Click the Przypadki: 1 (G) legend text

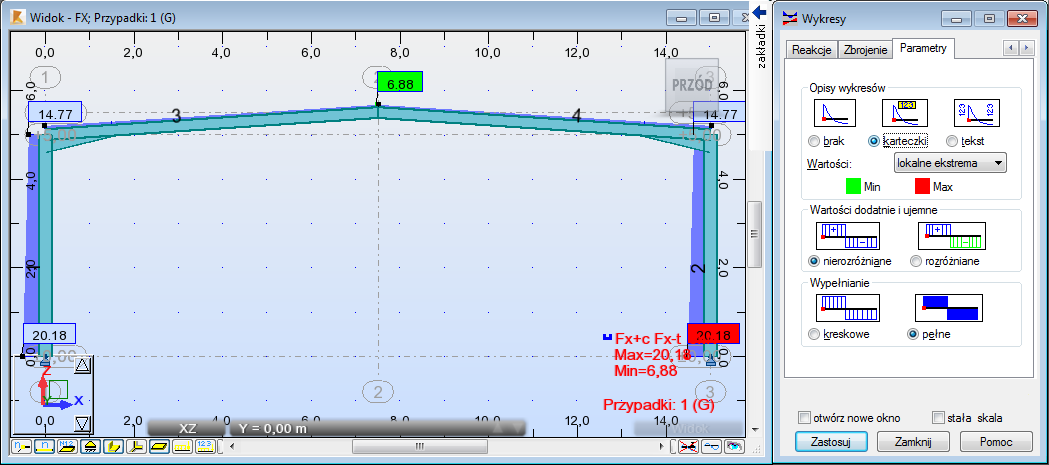pyautogui.click(x=659, y=405)
